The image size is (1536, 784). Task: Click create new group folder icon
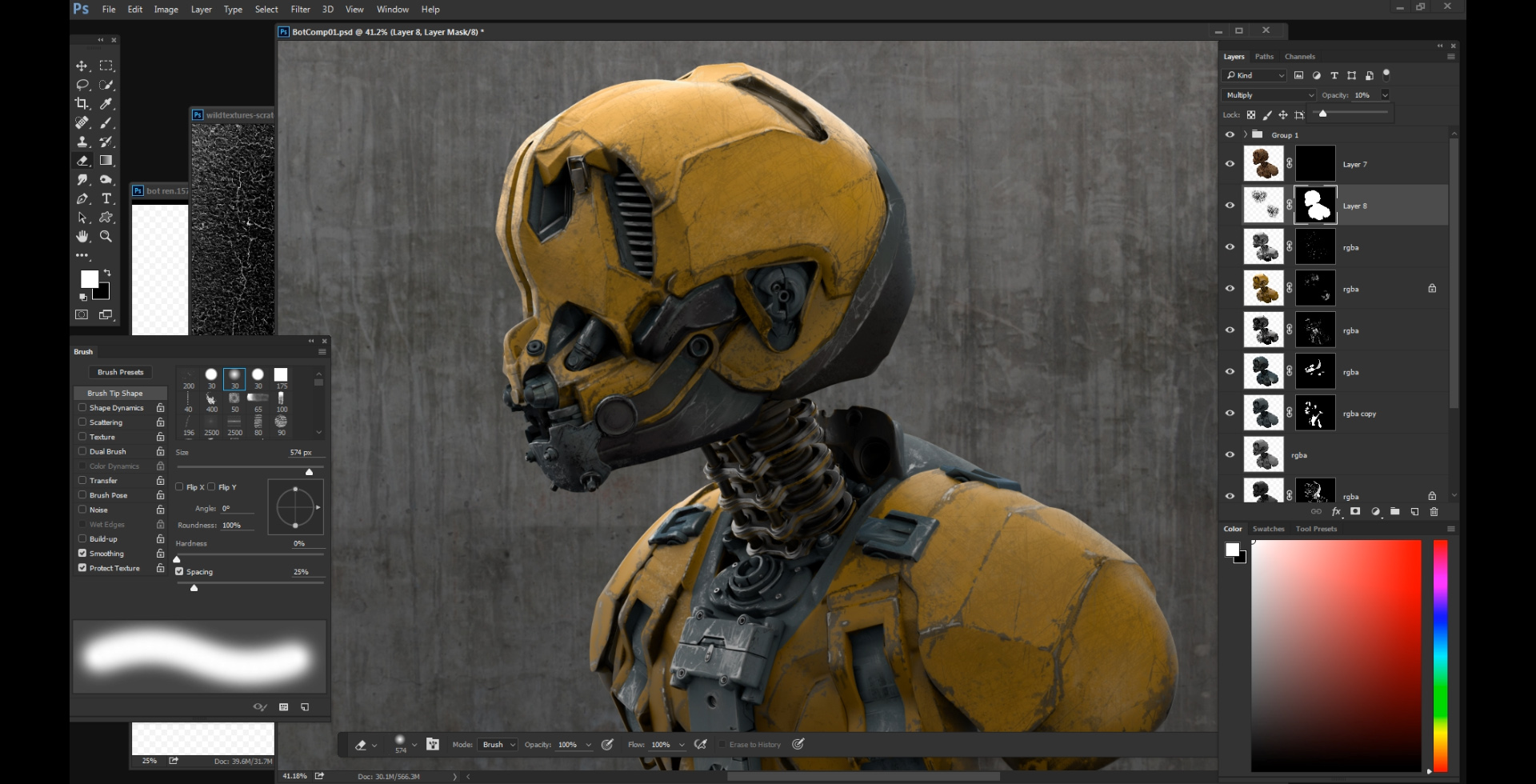tap(1394, 511)
